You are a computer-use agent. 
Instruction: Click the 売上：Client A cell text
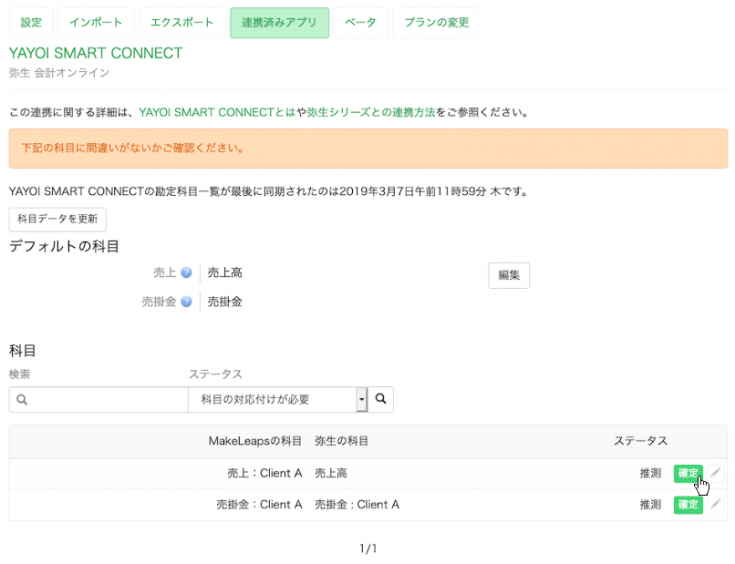264,473
